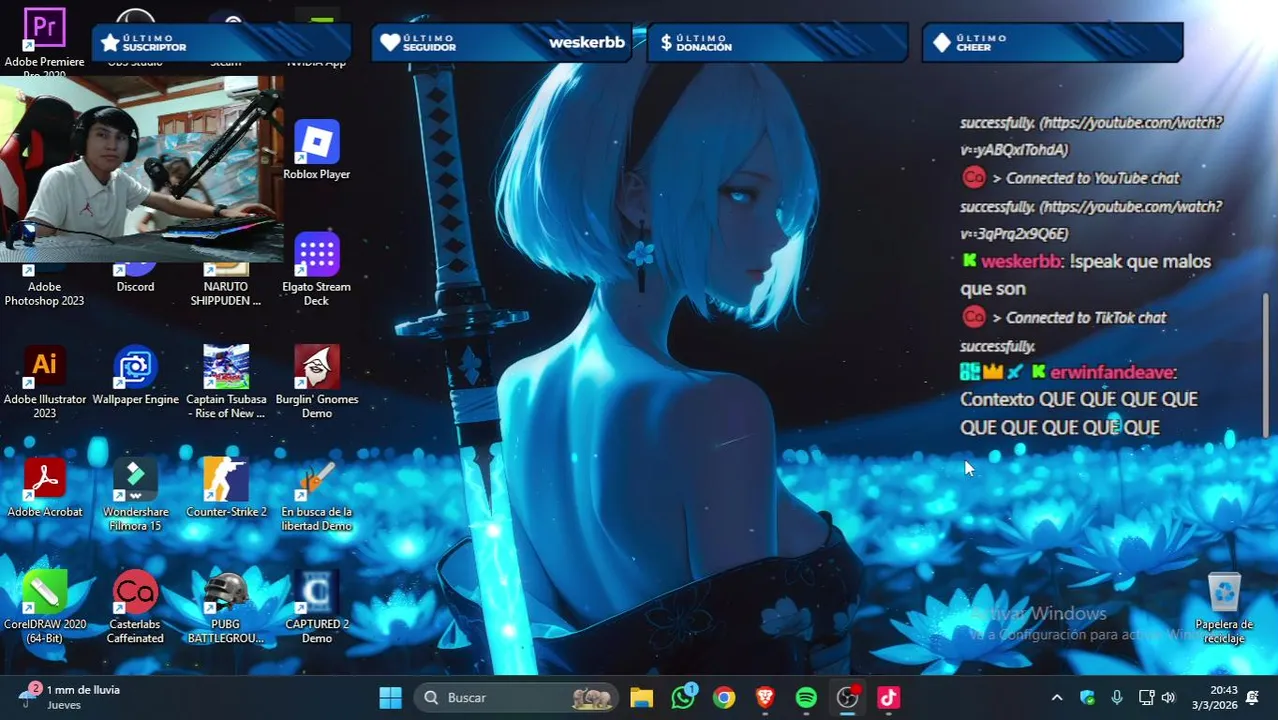Viewport: 1278px width, 720px height.
Task: Open the volume control in the tray
Action: coord(1169,698)
